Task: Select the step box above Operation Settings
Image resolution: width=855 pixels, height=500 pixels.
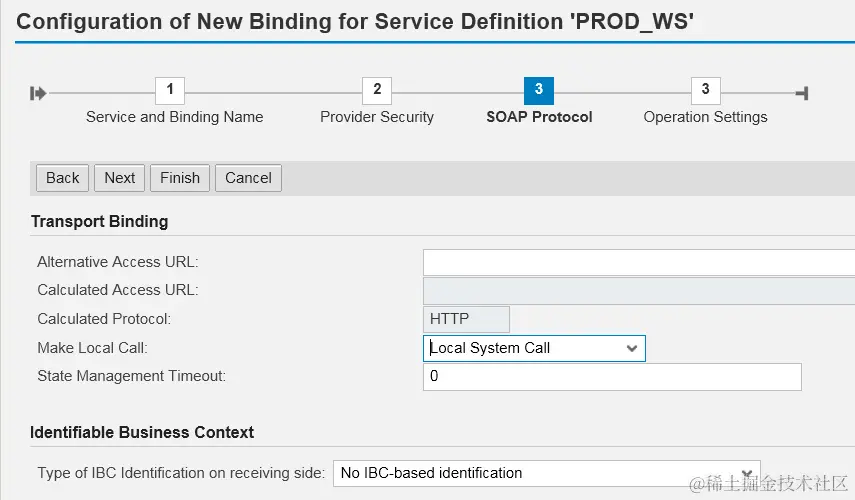Action: click(705, 91)
